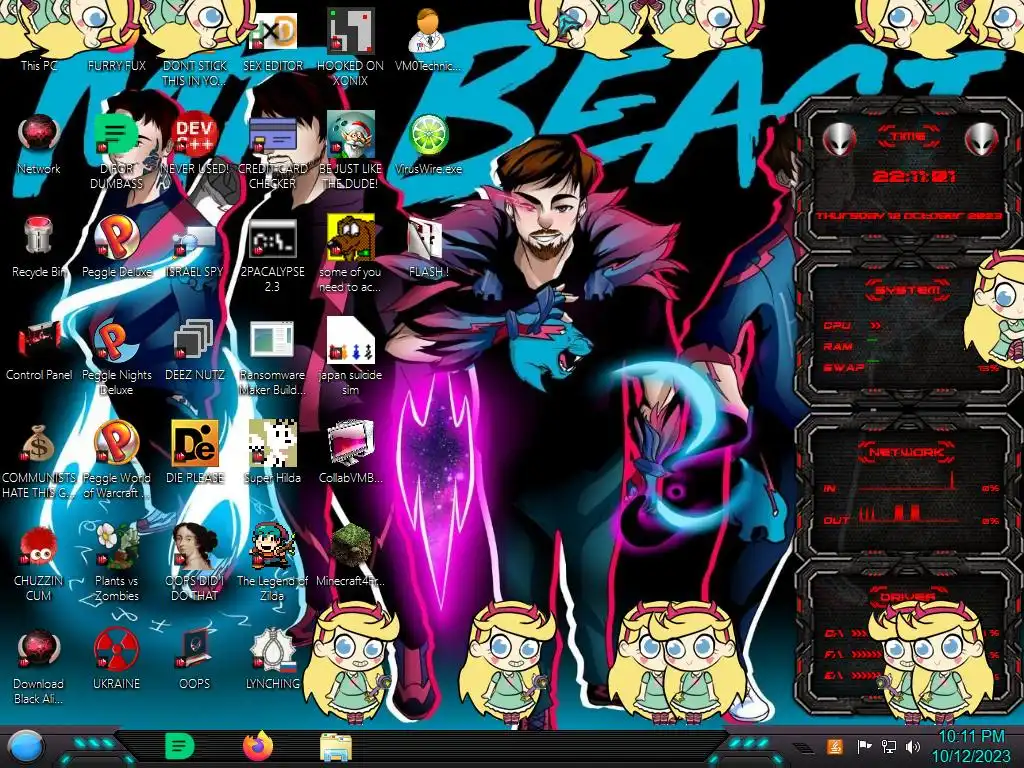Select the CollabVMB... monitor icon
Viewport: 1024px width, 768px height.
(350, 453)
